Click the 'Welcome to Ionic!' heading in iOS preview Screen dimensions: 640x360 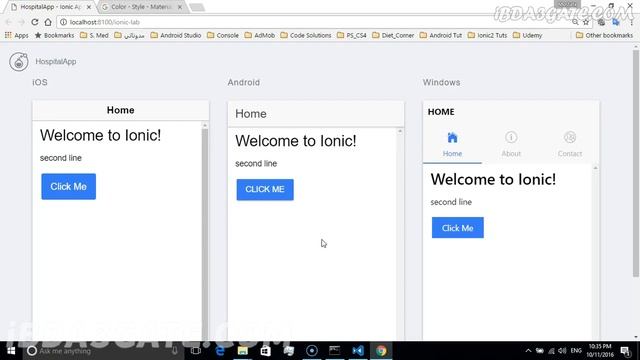(100, 135)
